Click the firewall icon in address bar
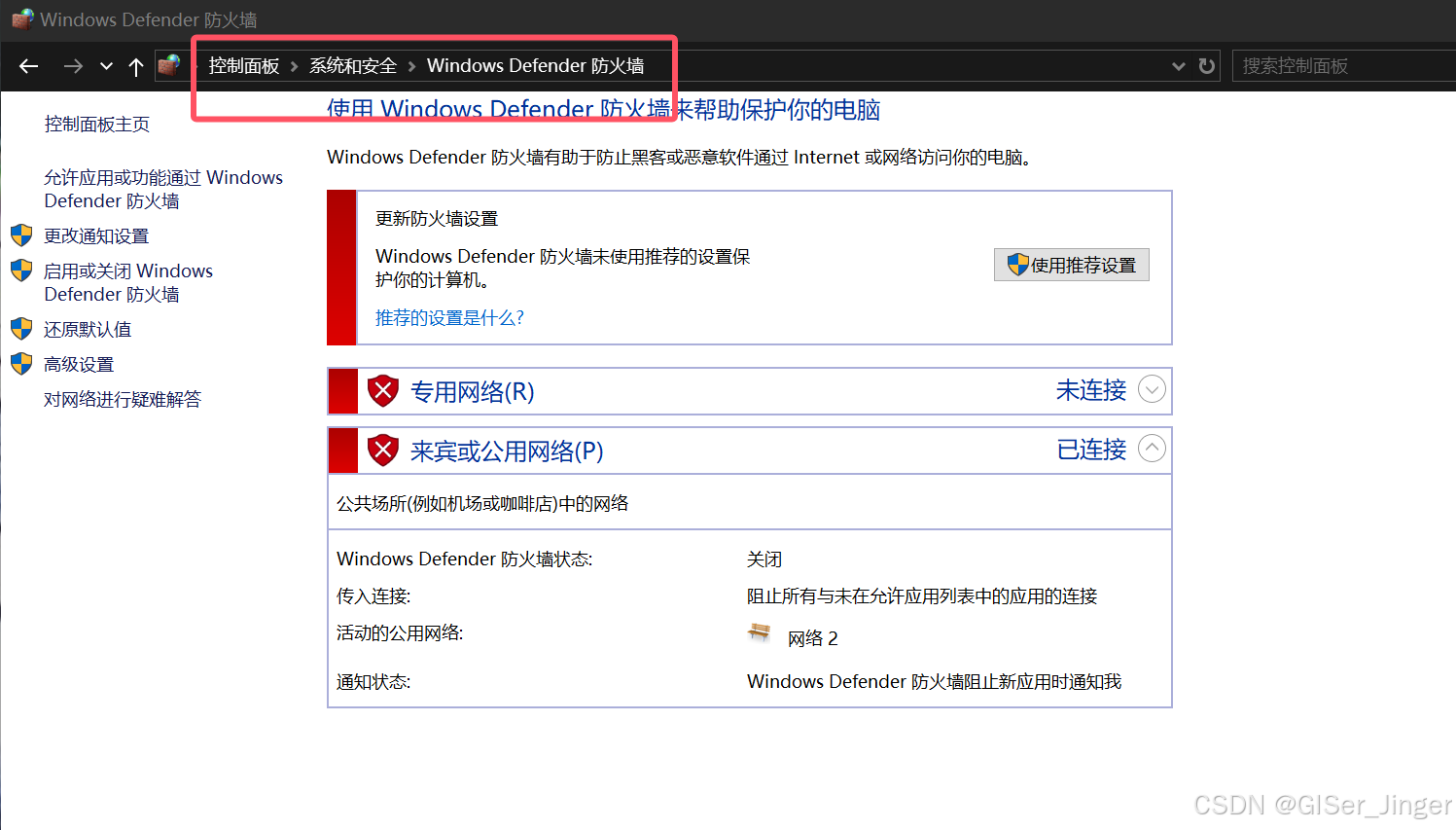The image size is (1456, 830). pyautogui.click(x=169, y=65)
